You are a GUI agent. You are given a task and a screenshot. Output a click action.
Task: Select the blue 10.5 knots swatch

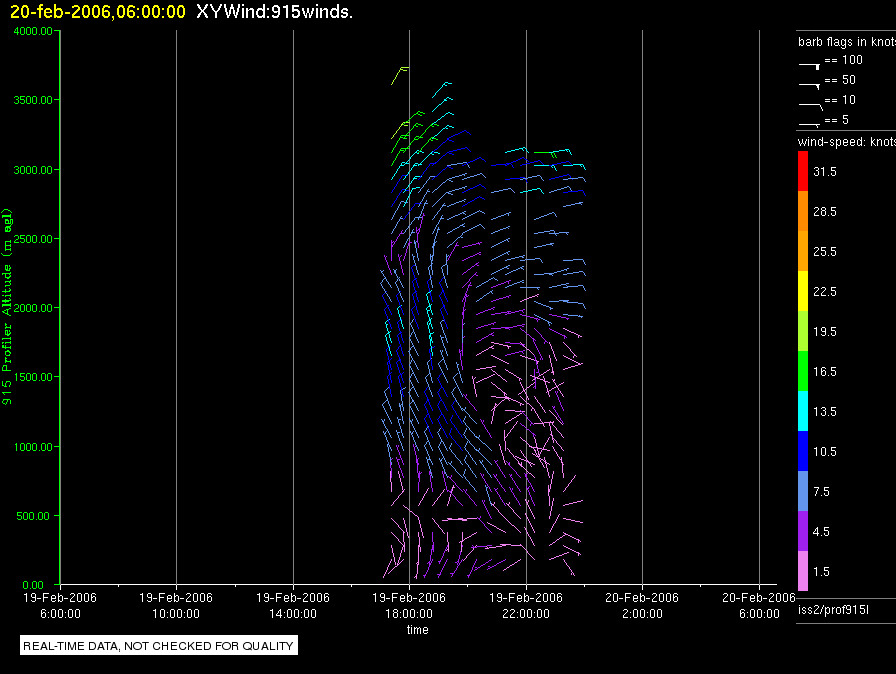tap(803, 451)
